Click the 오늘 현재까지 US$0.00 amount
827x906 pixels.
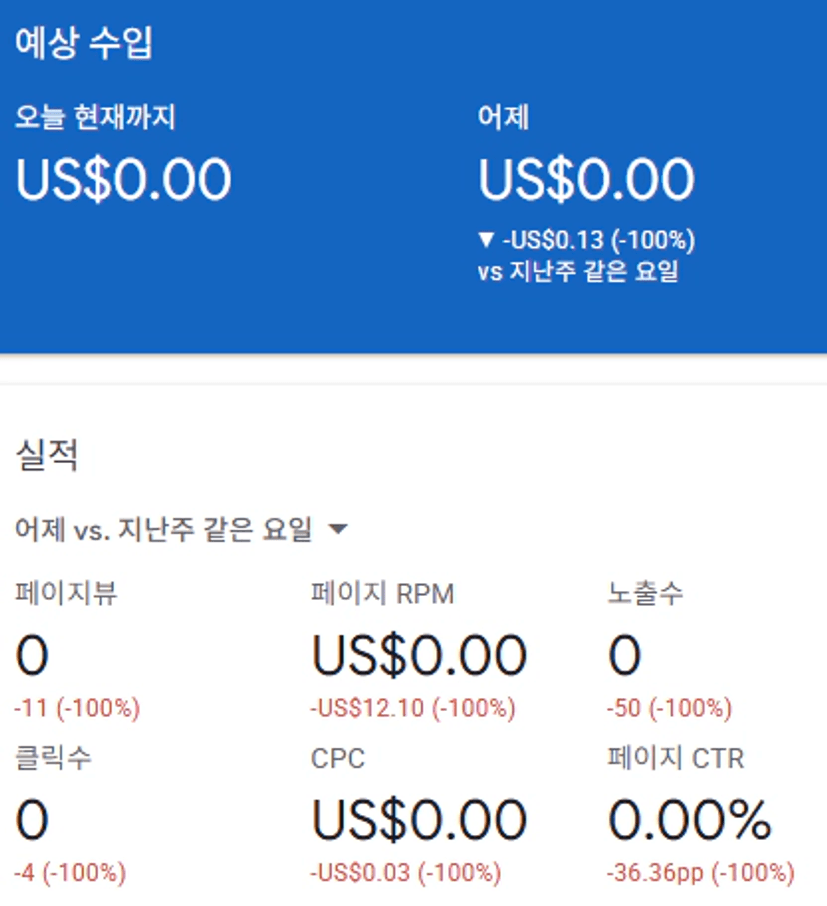(x=123, y=180)
